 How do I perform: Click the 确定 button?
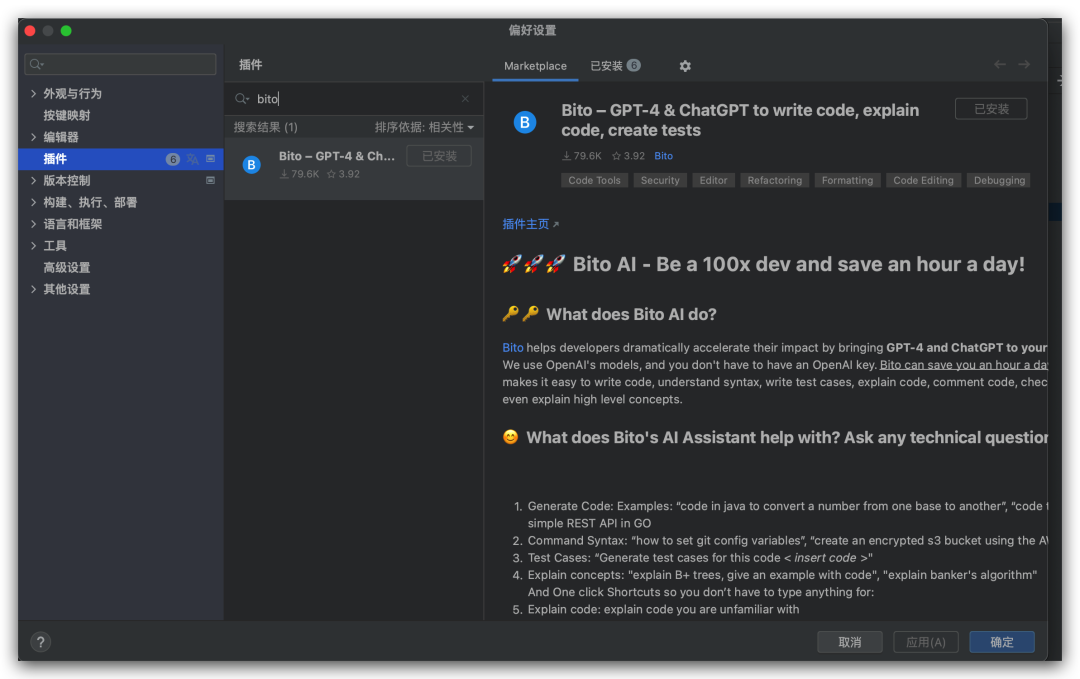click(x=1001, y=642)
